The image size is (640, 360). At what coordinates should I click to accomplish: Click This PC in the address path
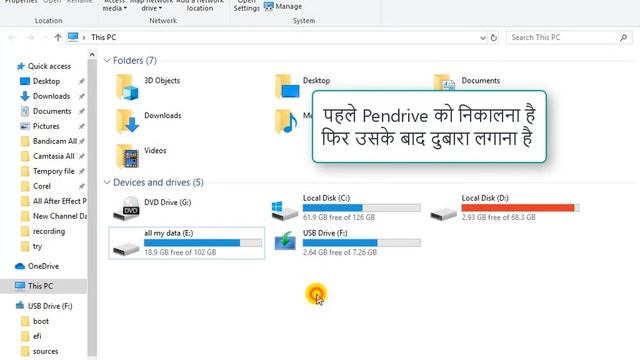tap(104, 37)
